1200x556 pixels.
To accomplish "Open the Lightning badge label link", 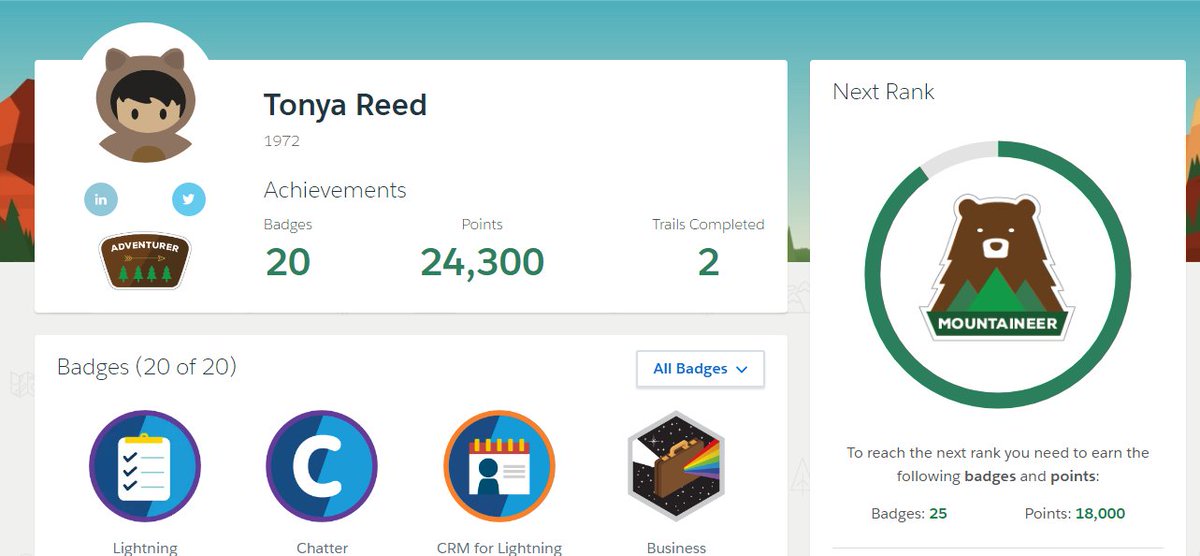I will coord(145,548).
